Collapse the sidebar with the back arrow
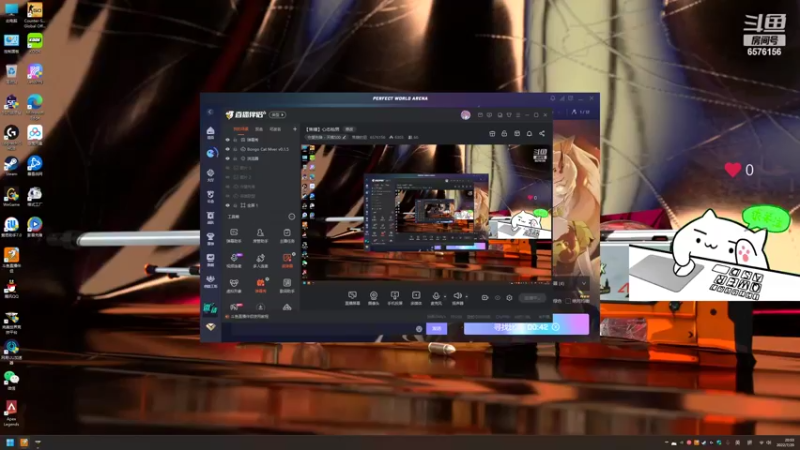 (x=210, y=112)
